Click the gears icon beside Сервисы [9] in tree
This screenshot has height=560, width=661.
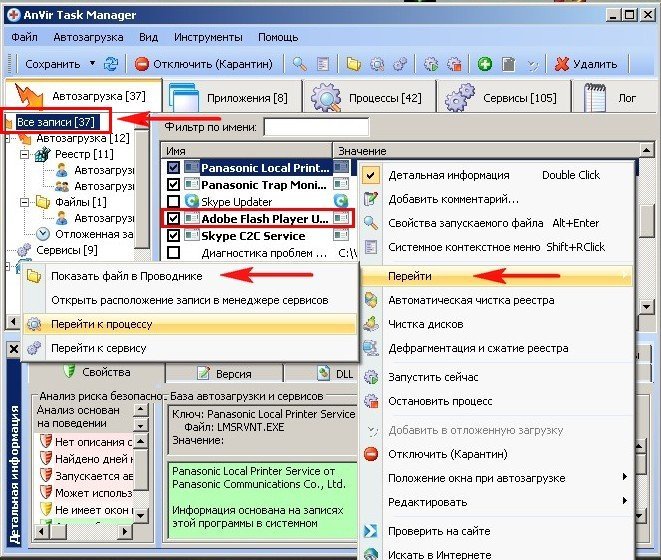click(x=24, y=250)
